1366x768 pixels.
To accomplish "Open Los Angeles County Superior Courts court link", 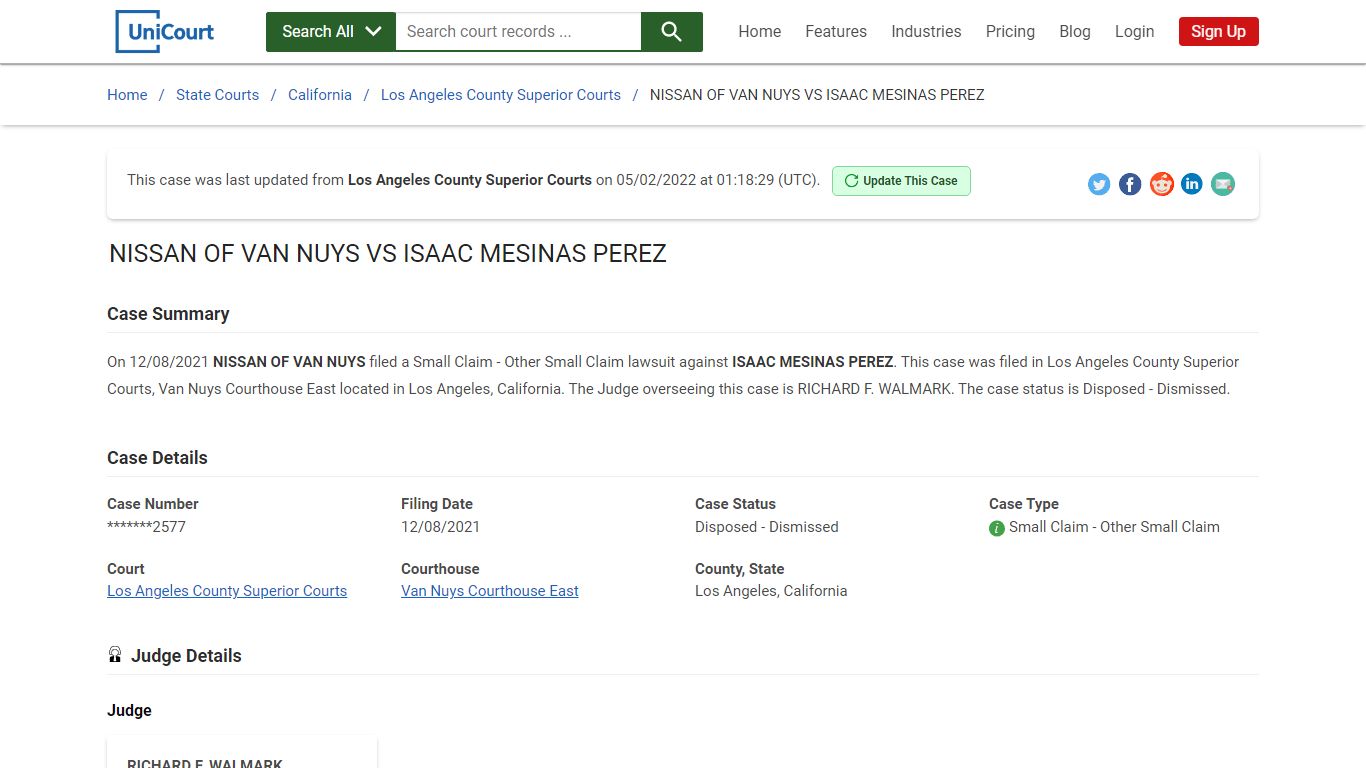I will (x=227, y=591).
